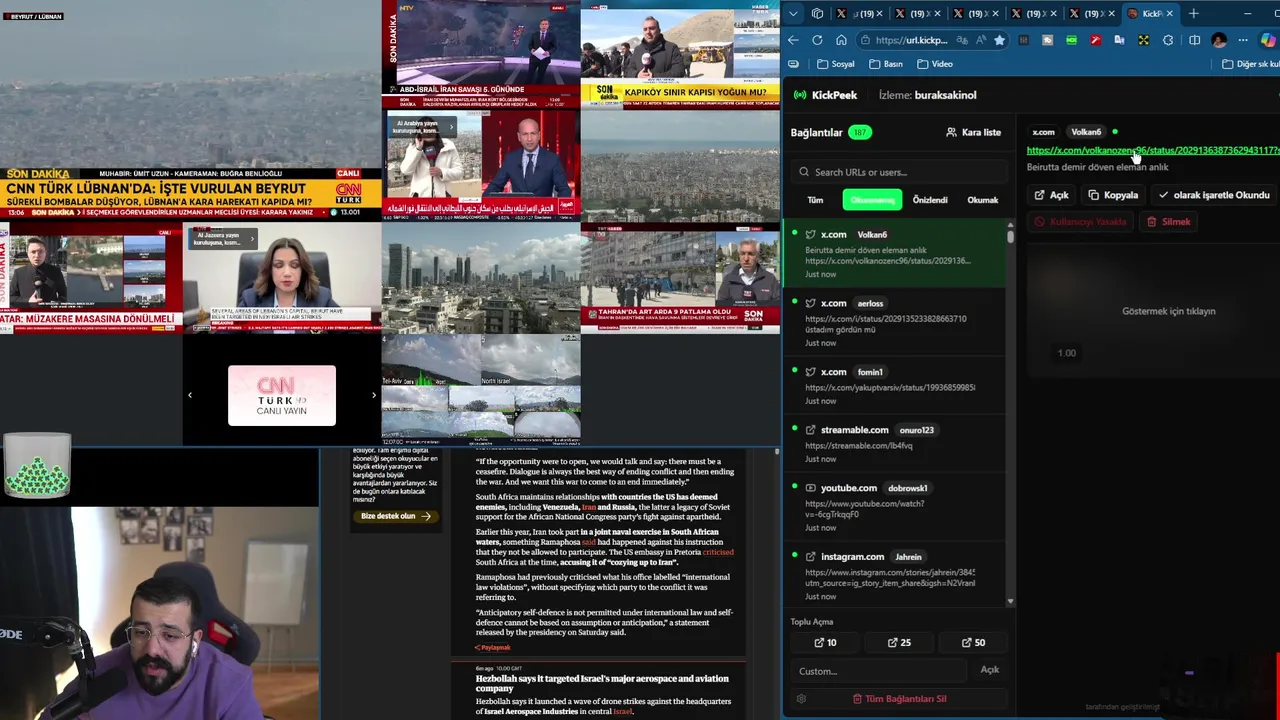
Task: Click the yellow arrows extension icon
Action: (x=1143, y=40)
